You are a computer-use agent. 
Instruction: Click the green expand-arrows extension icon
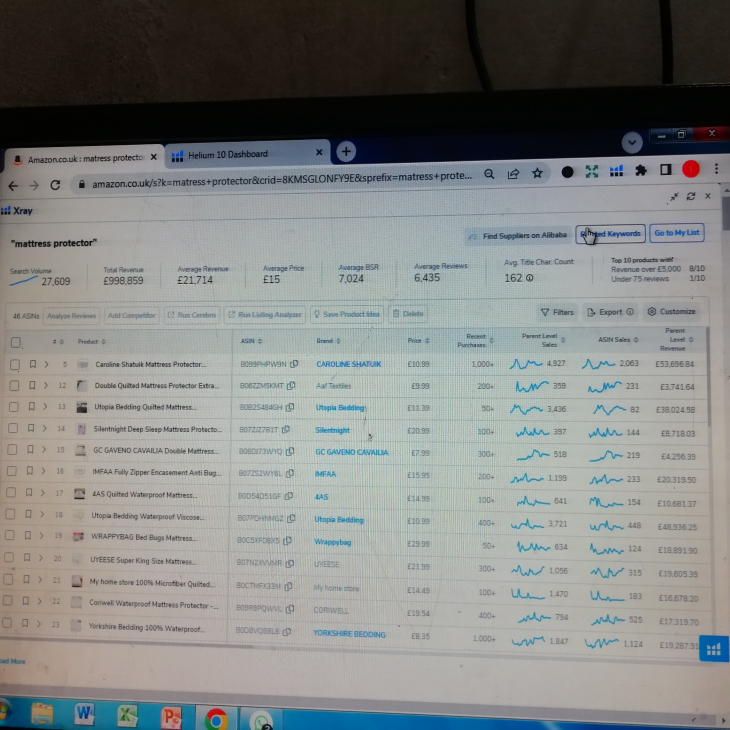(592, 172)
